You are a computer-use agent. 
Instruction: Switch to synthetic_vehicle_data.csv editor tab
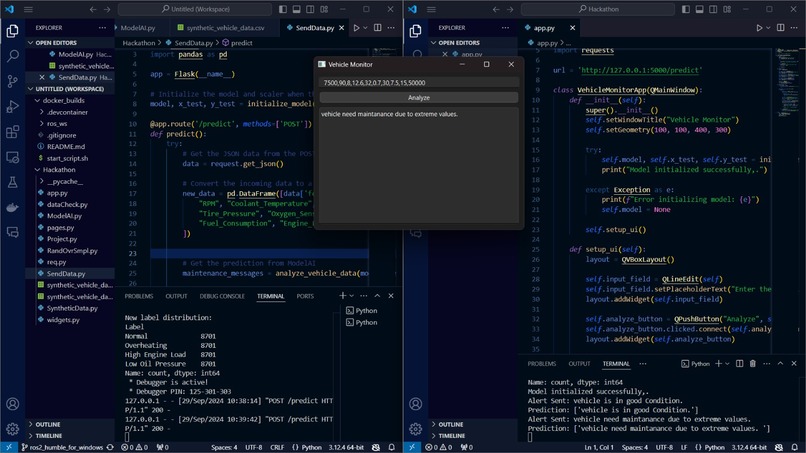pyautogui.click(x=225, y=28)
